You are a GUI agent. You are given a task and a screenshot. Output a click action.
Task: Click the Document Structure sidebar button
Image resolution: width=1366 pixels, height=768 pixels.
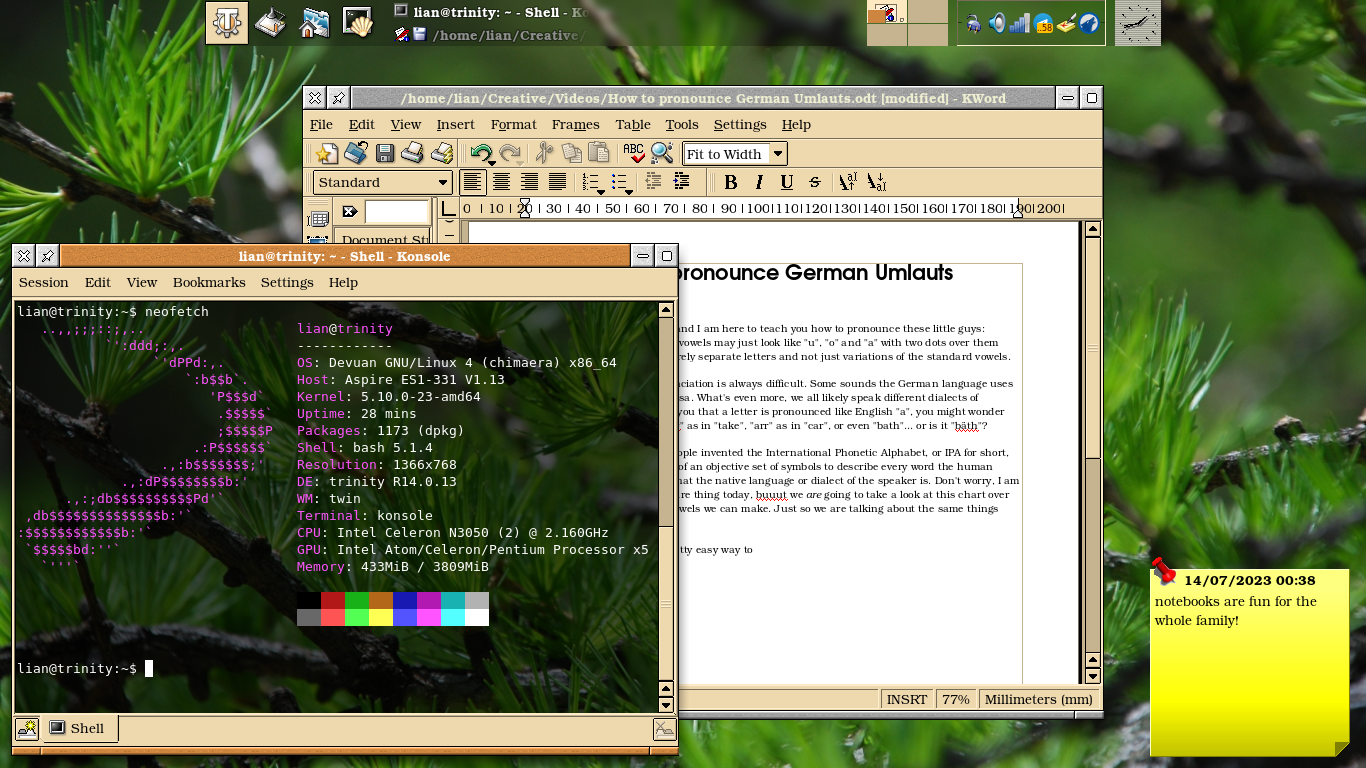[382, 239]
